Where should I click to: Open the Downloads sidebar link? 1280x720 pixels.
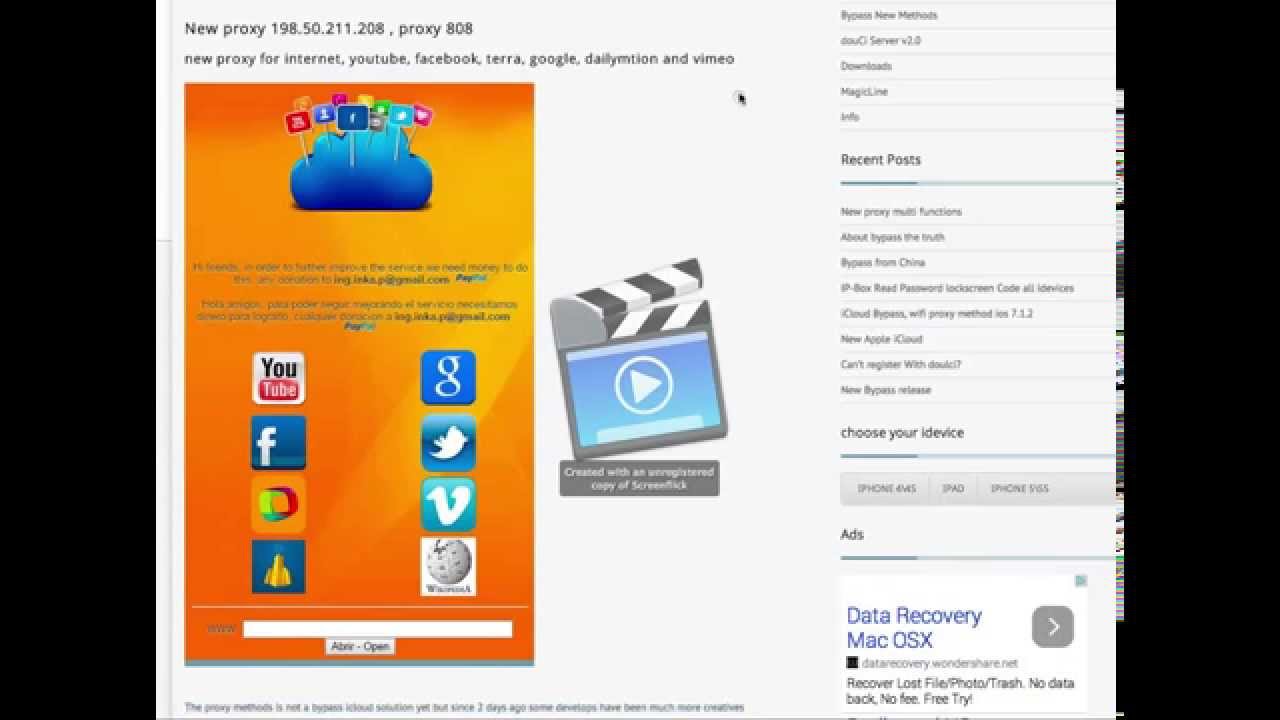(866, 66)
